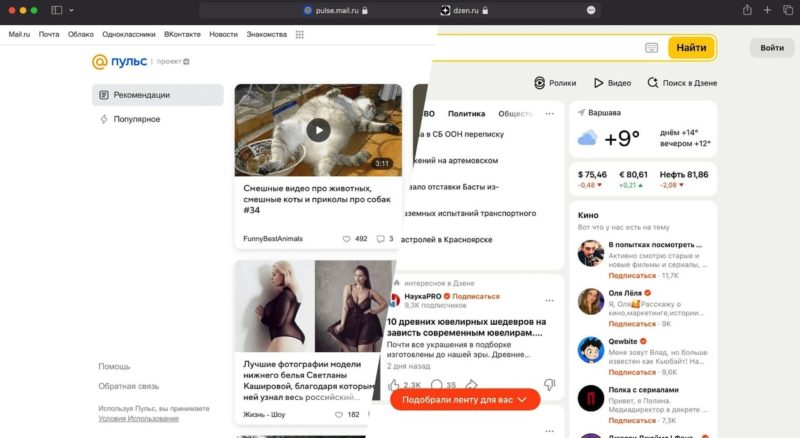The image size is (800, 438).
Task: Open the Полка с сериалами avatar
Action: pos(591,398)
